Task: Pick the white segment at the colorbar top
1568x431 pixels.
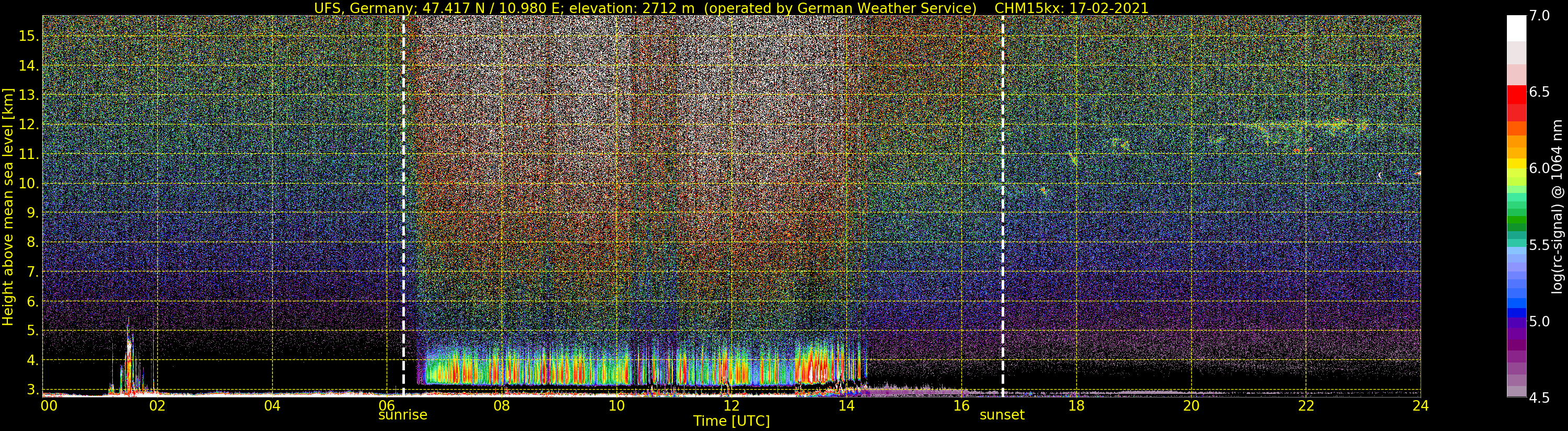Action: (x=1516, y=28)
